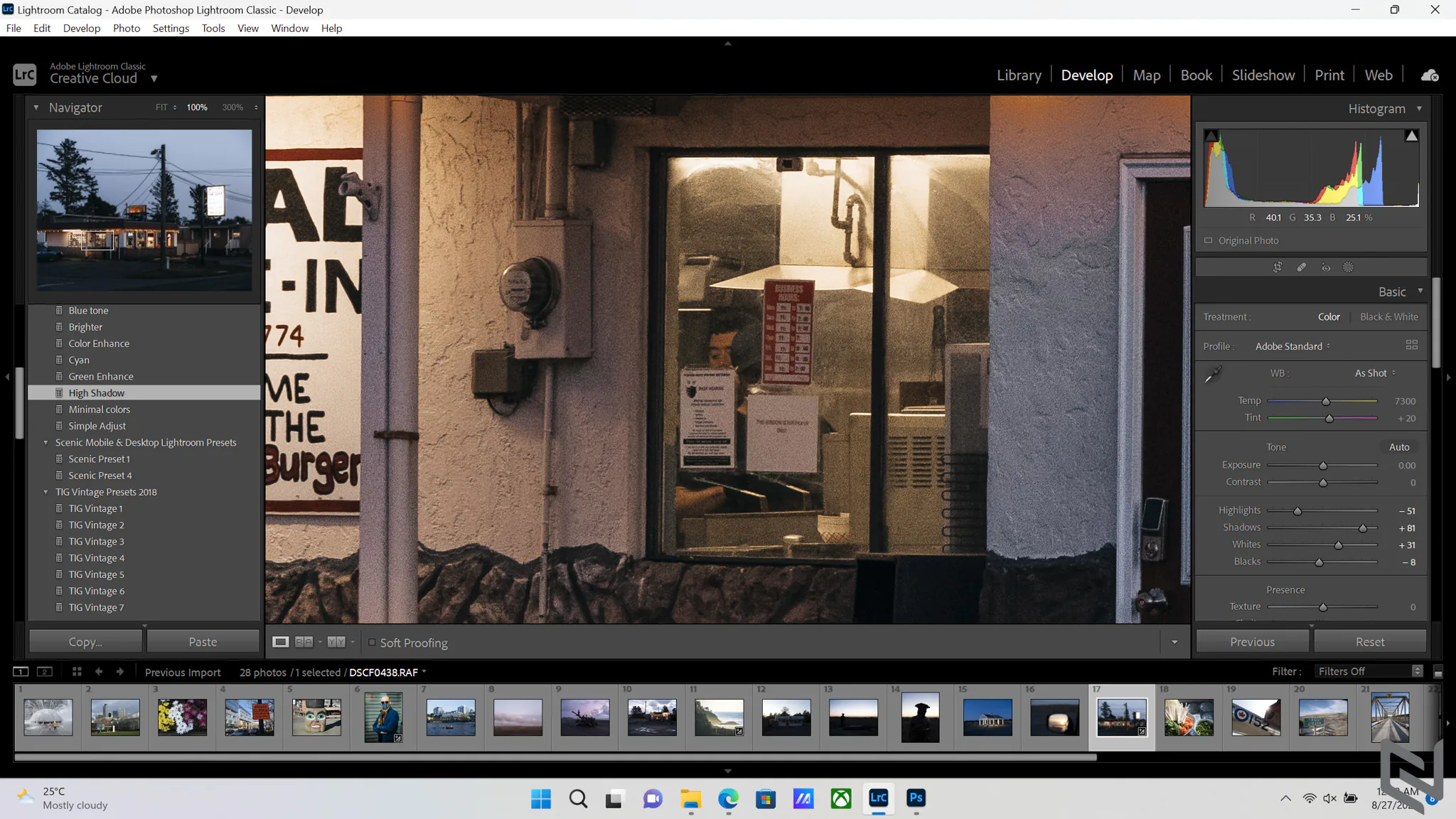Switch to the Library module

pos(1019,75)
